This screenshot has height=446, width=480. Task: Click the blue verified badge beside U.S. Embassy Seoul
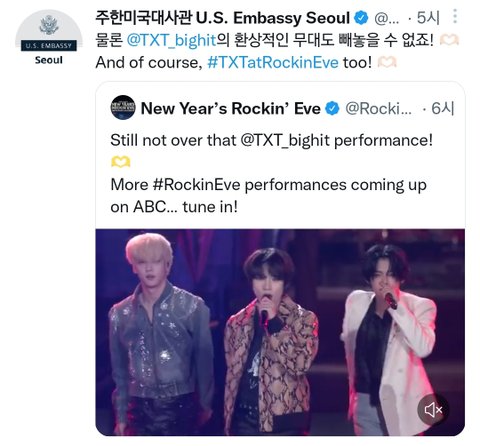coord(360,18)
